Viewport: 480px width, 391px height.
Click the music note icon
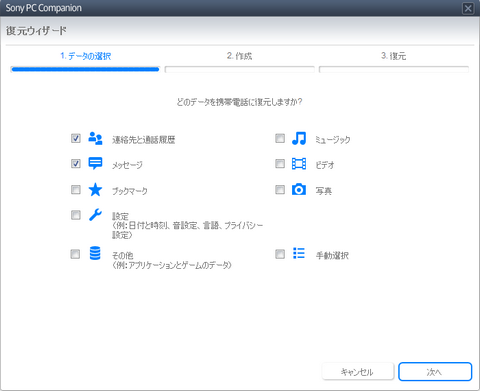[x=299, y=138]
